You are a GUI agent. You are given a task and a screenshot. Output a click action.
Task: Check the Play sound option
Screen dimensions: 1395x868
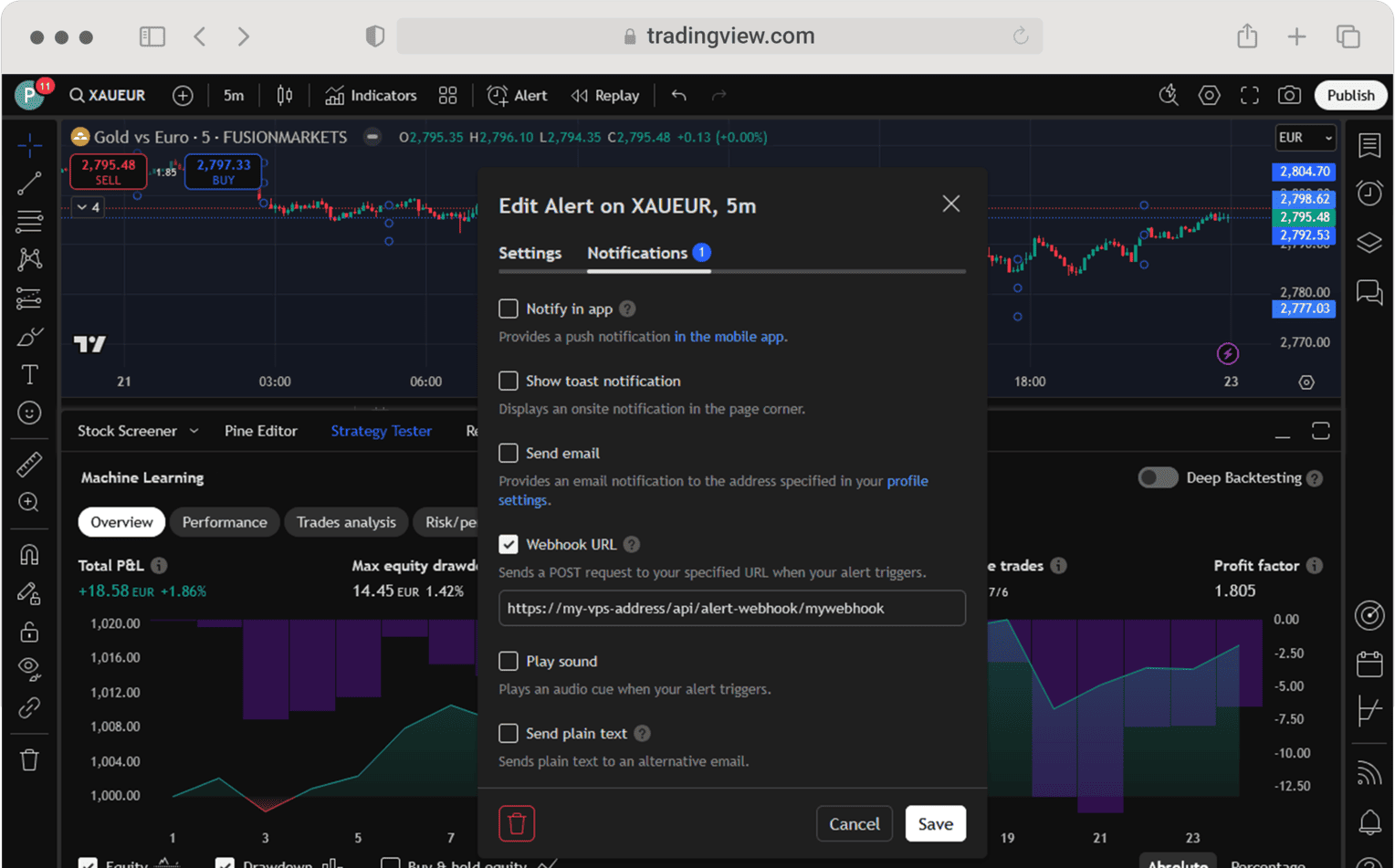point(509,661)
